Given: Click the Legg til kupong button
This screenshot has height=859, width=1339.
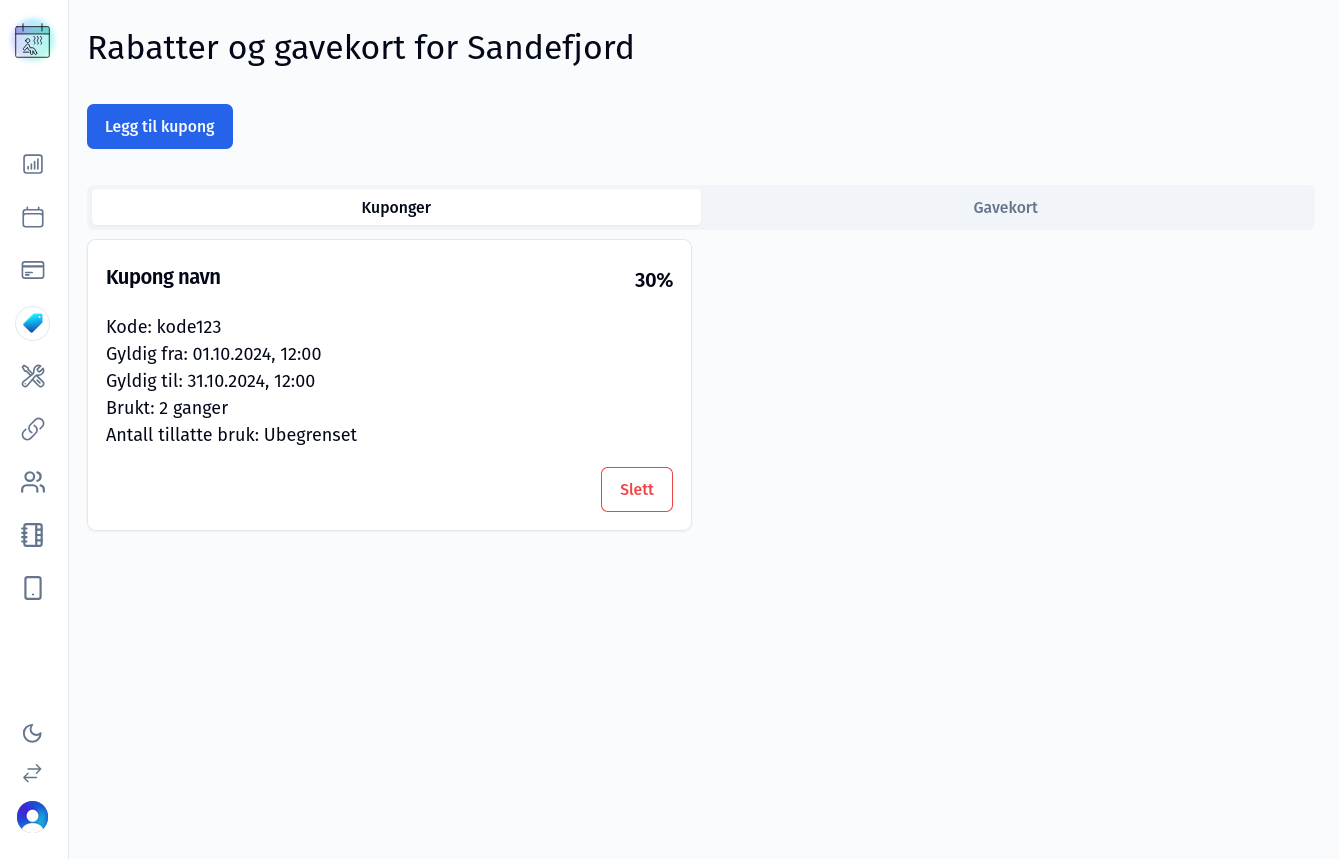Looking at the screenshot, I should point(160,127).
